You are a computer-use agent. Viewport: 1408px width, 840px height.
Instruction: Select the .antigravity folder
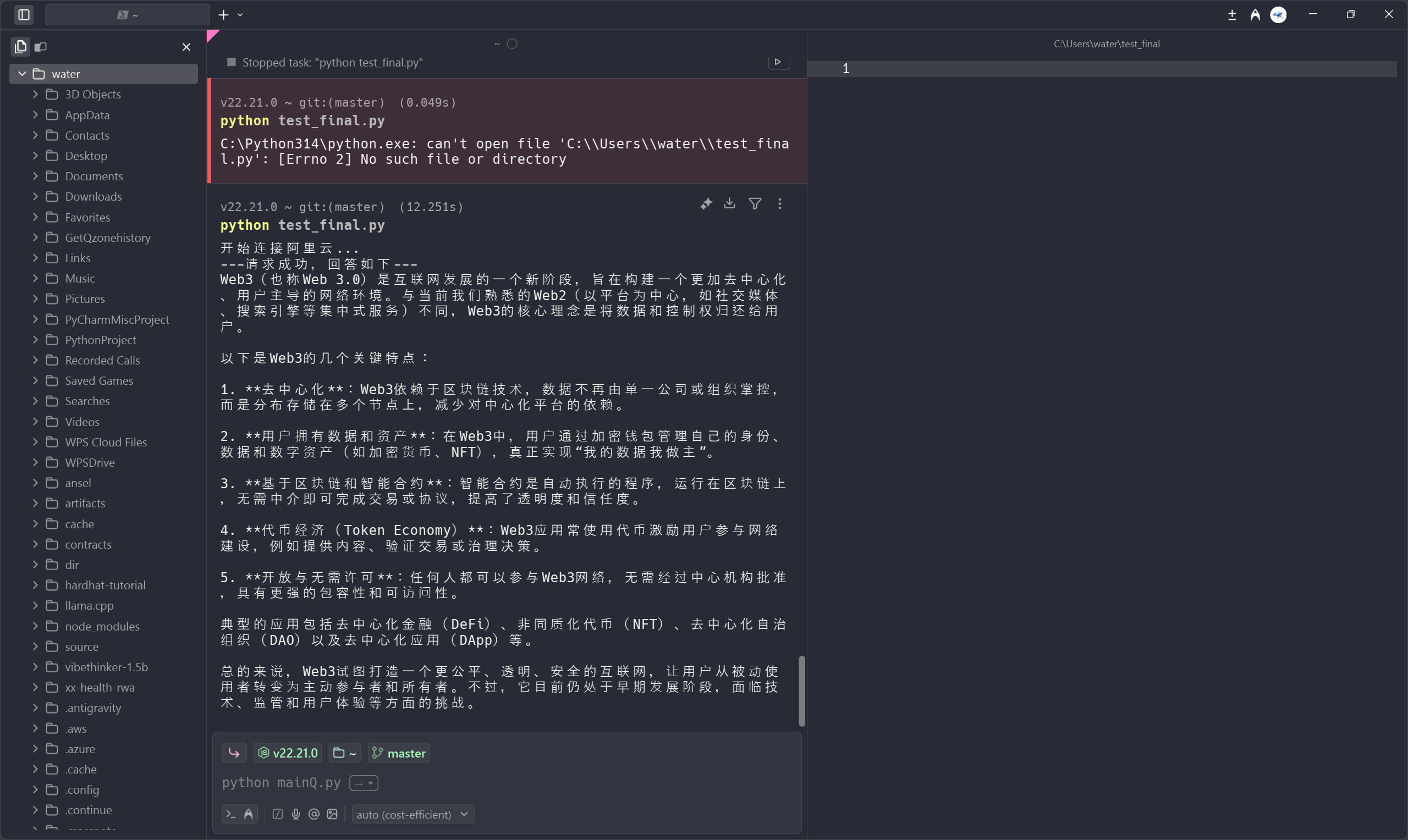point(104,708)
